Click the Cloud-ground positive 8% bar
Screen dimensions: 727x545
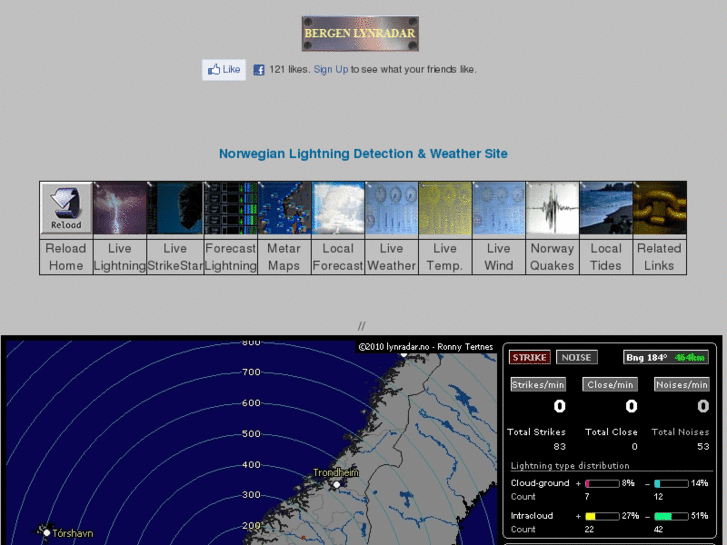[x=602, y=484]
